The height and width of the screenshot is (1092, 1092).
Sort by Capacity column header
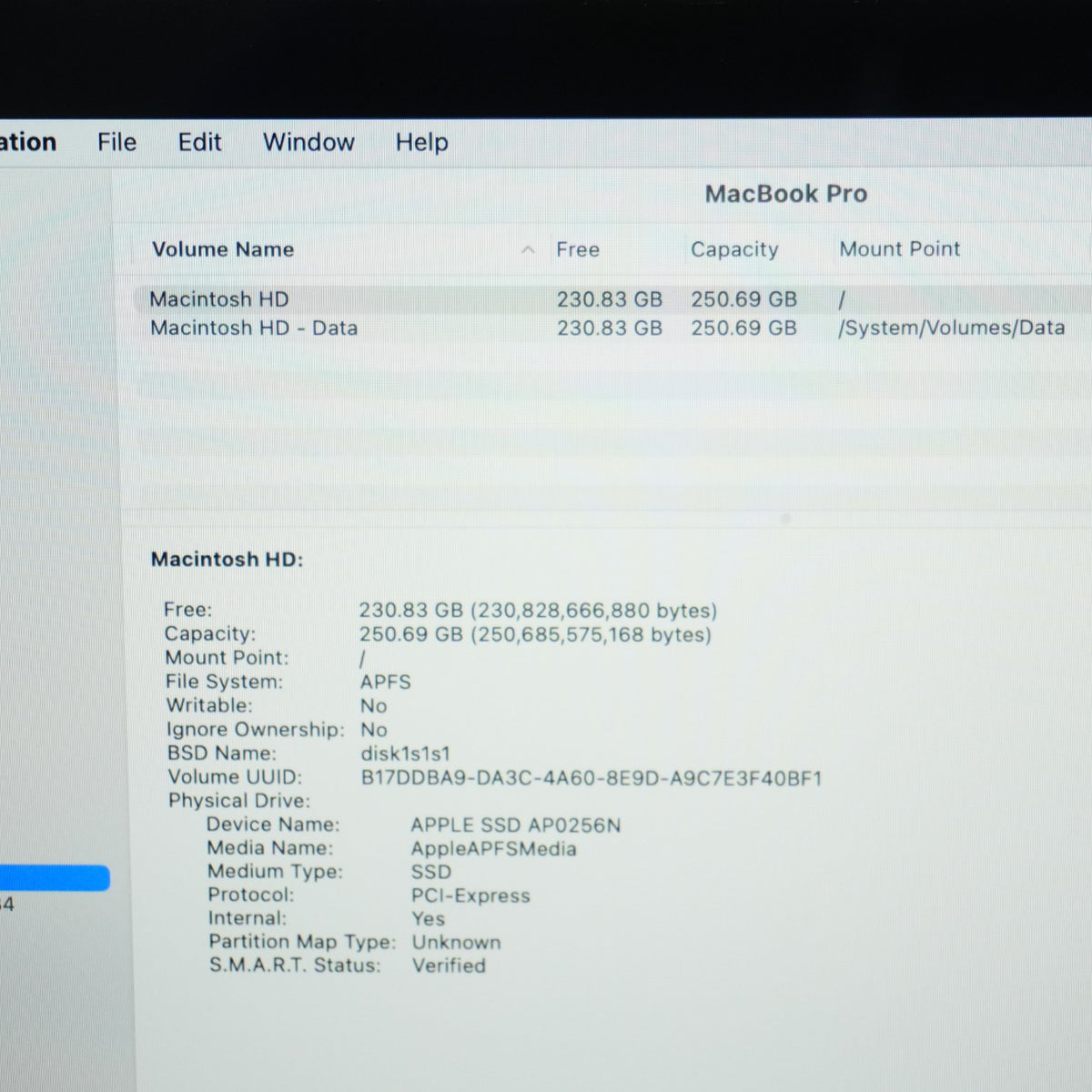[734, 249]
